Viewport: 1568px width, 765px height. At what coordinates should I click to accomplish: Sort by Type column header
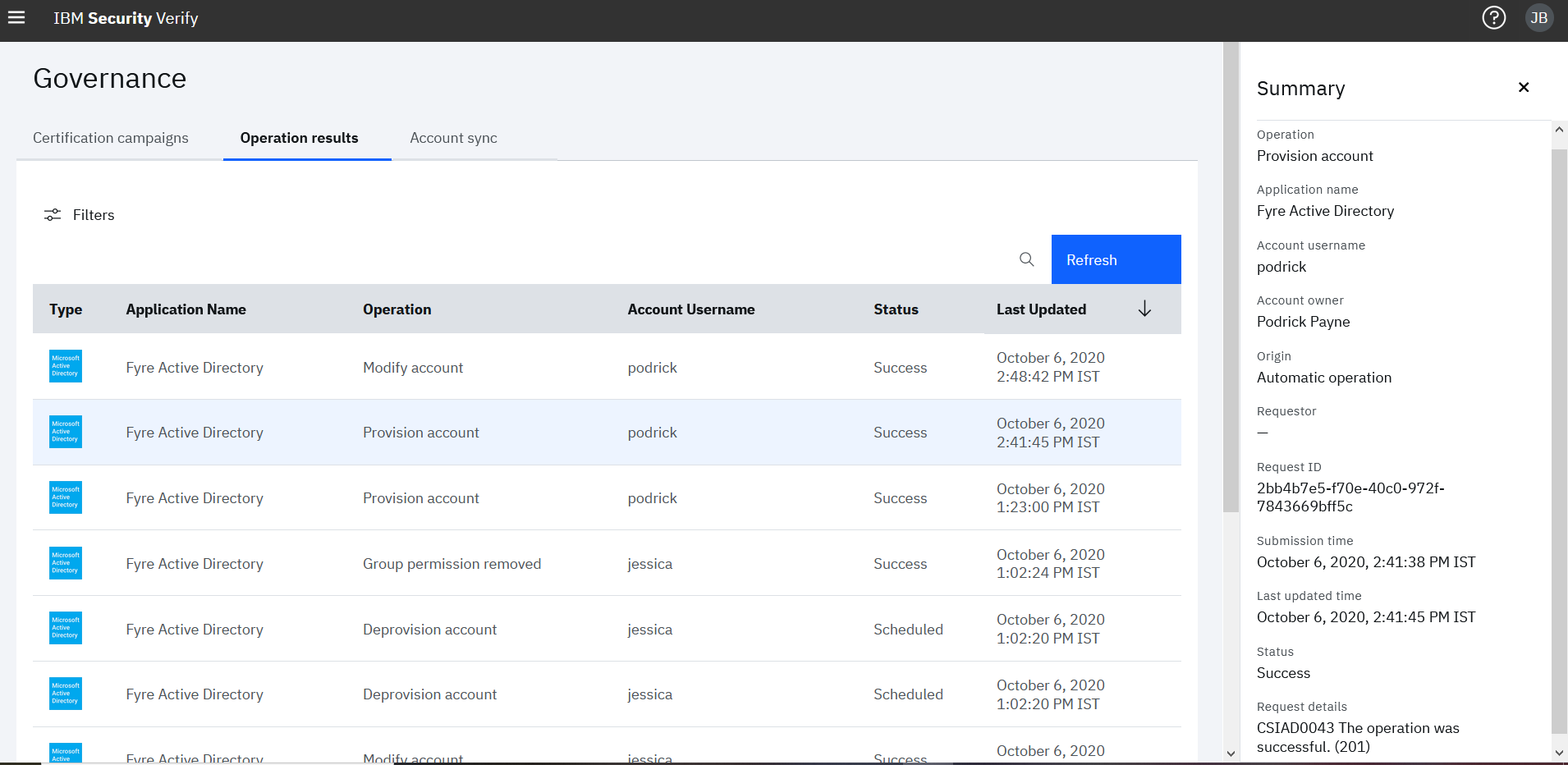tap(66, 309)
